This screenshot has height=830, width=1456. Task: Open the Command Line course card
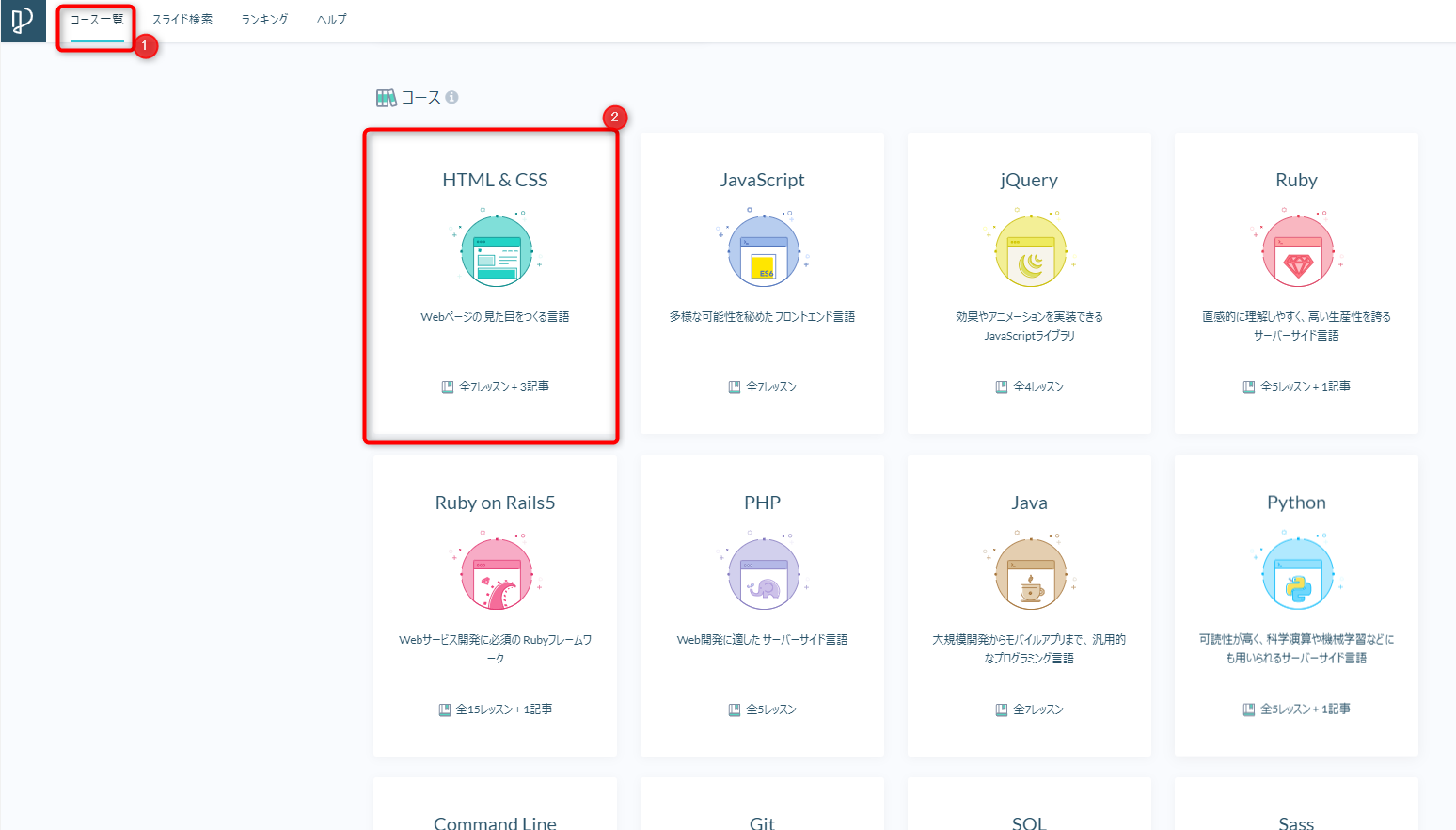click(496, 806)
